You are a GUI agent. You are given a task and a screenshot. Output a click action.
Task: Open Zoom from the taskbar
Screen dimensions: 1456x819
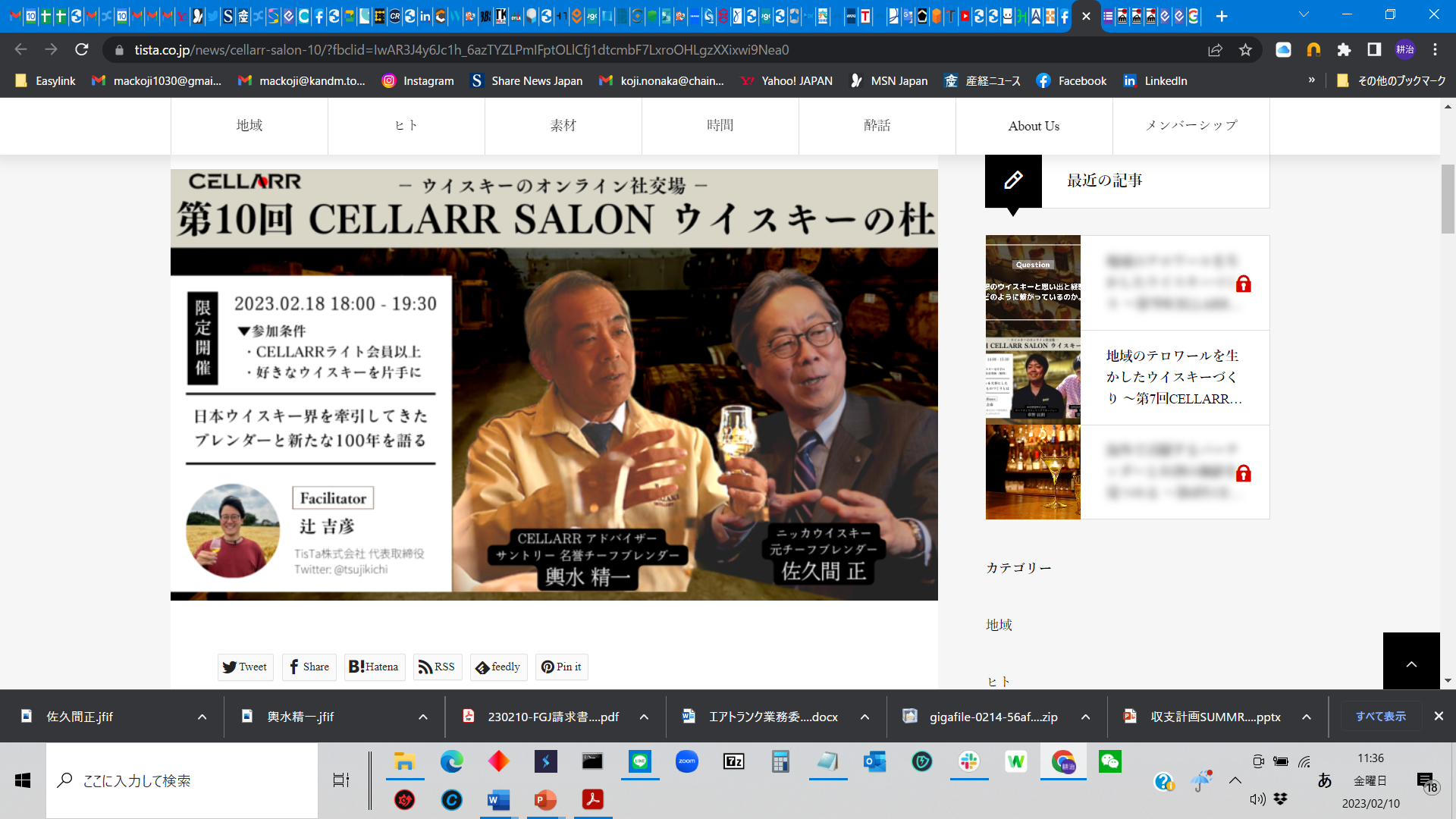click(687, 761)
